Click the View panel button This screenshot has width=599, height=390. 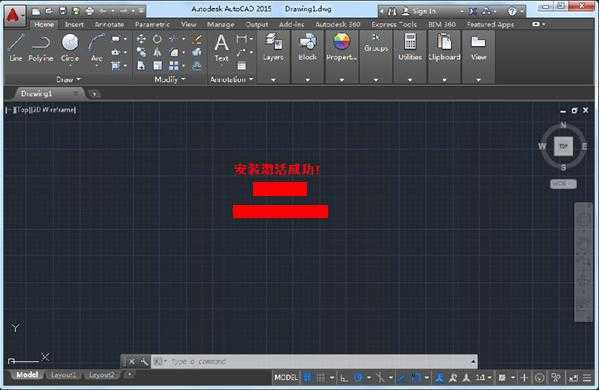[x=478, y=48]
